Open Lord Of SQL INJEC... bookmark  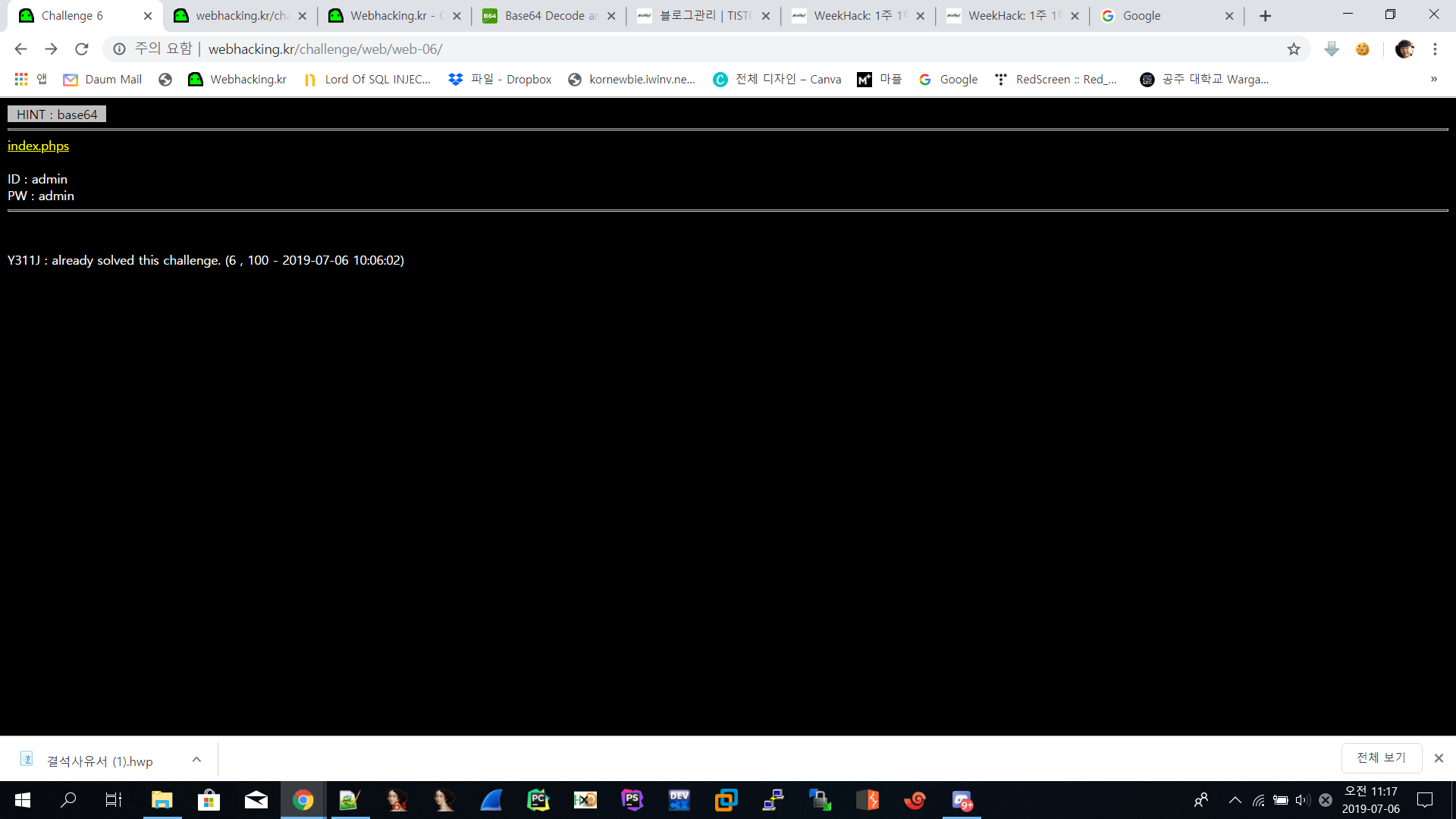[367, 80]
